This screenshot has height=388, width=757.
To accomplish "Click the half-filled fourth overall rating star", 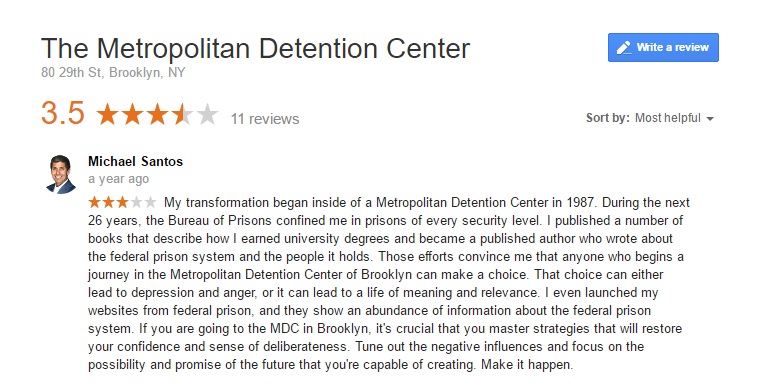I will click(182, 115).
